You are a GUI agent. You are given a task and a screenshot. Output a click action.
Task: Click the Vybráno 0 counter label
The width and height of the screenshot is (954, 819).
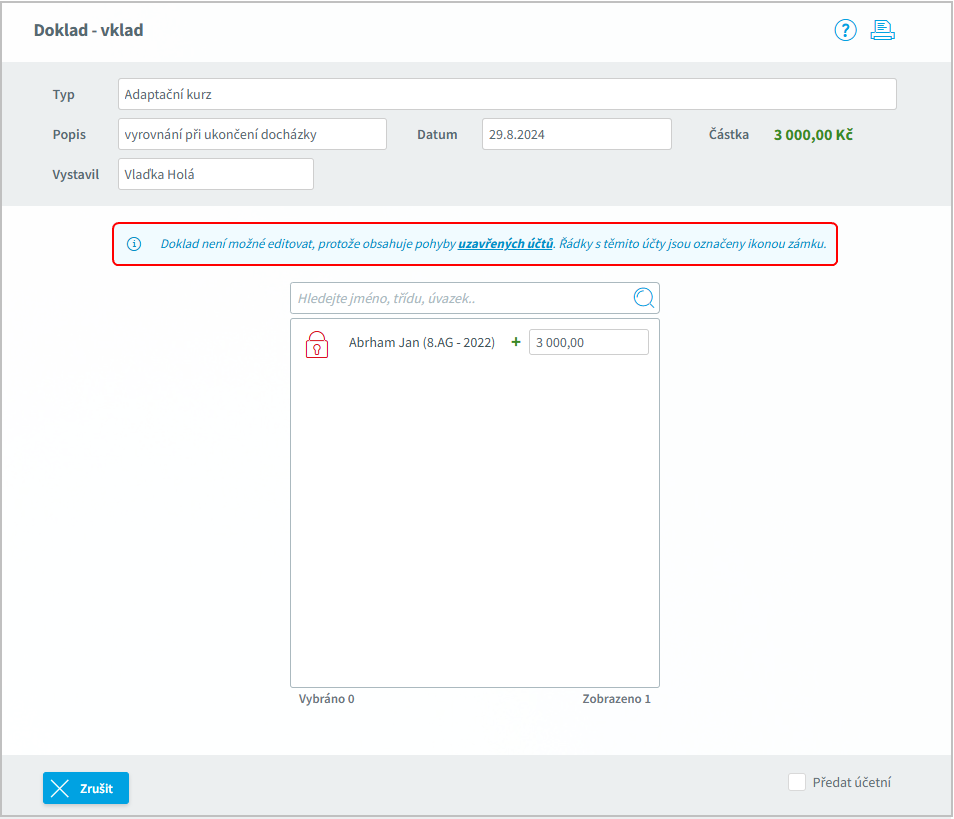click(326, 699)
